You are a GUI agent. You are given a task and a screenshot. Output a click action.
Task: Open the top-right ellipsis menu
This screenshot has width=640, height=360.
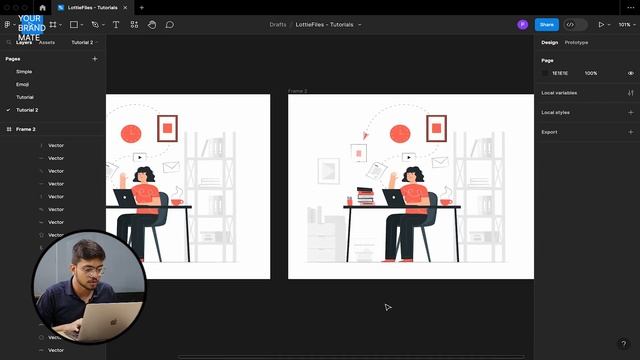coord(630,7)
